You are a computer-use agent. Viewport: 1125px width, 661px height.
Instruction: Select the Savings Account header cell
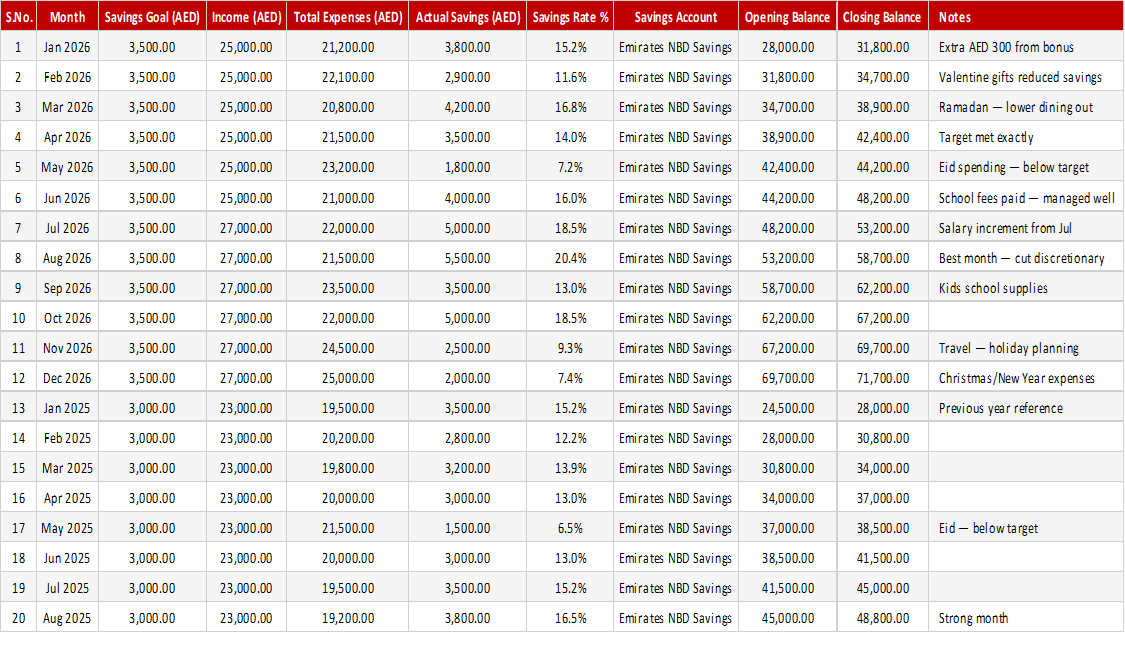click(676, 17)
